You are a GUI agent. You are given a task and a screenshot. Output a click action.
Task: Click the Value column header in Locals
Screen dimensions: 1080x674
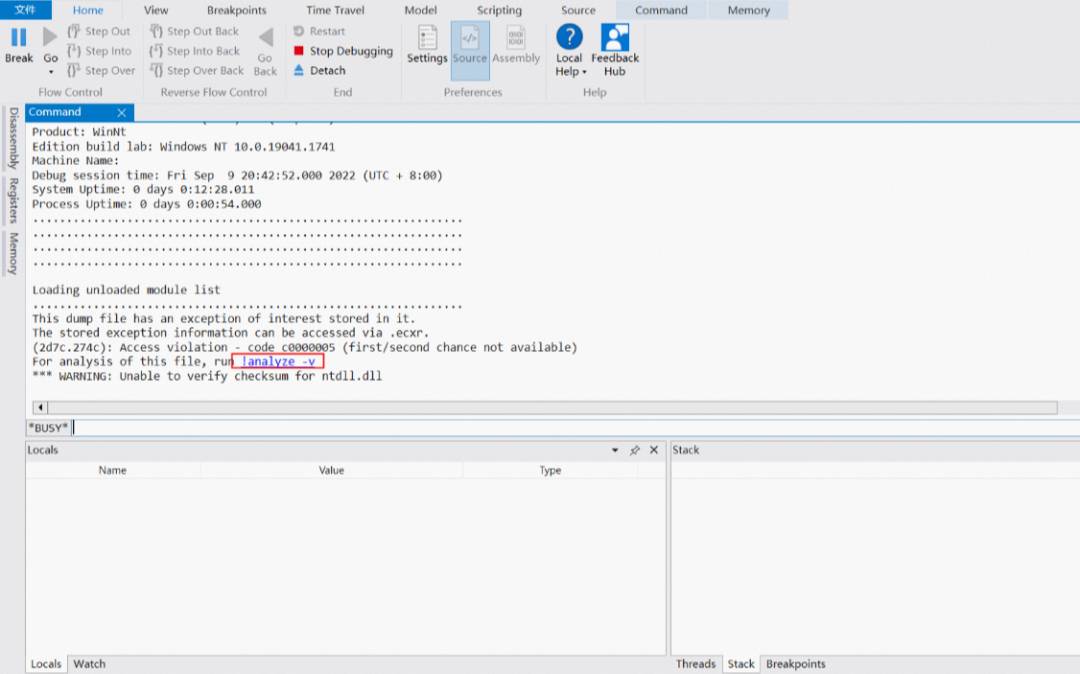[331, 470]
